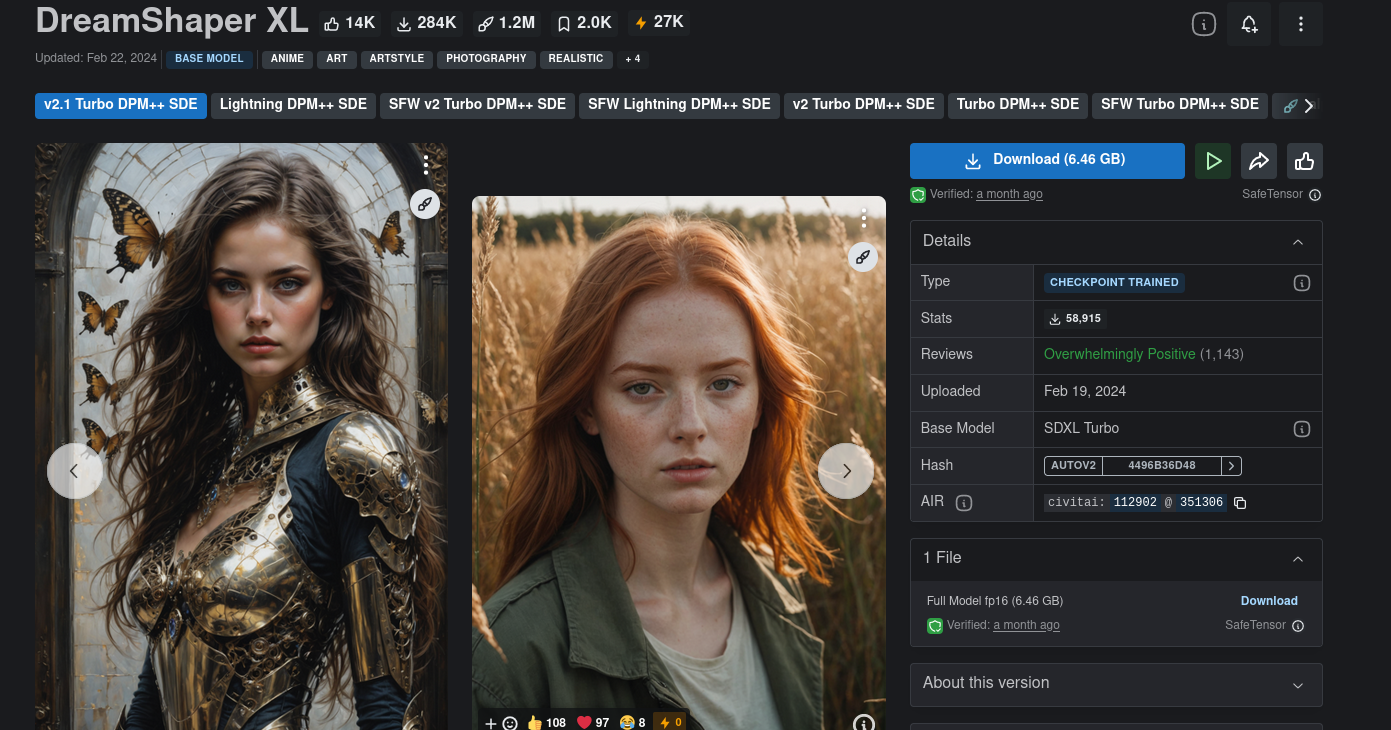The width and height of the screenshot is (1391, 730).
Task: Show the +4 more tags
Action: [633, 59]
